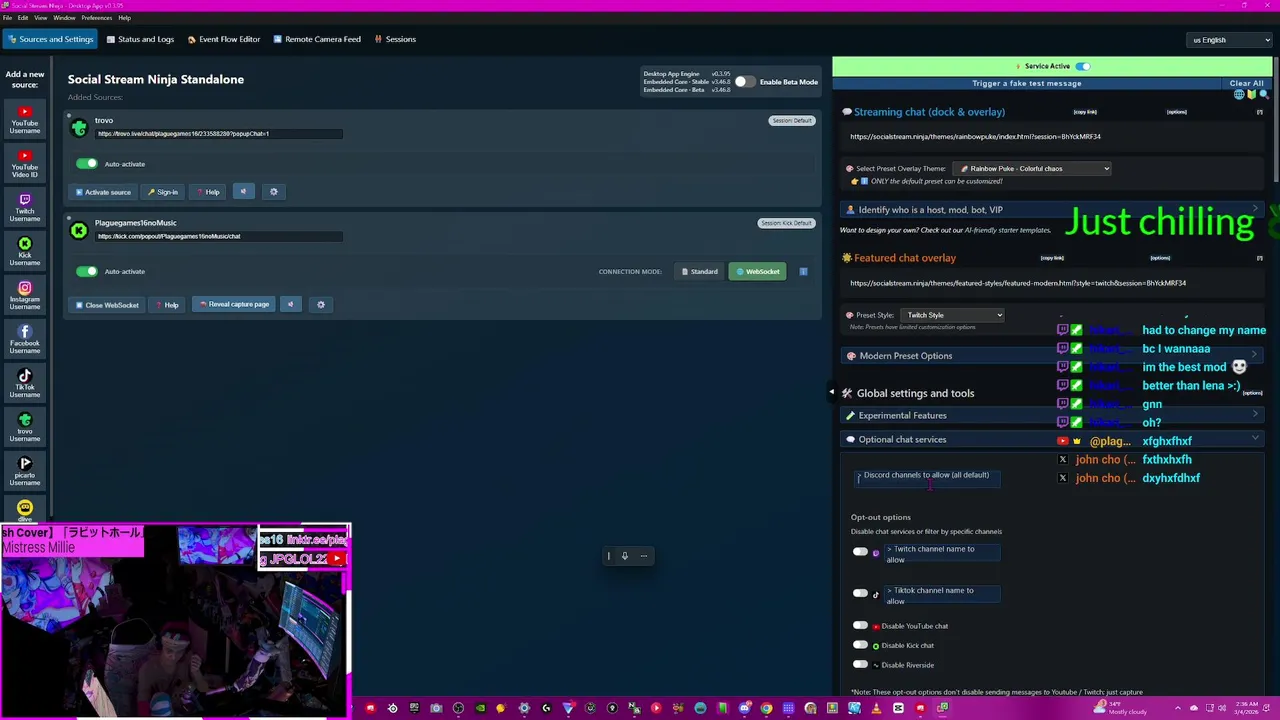The image size is (1280, 720).
Task: Open the taskbar weather widget
Action: [1123, 707]
